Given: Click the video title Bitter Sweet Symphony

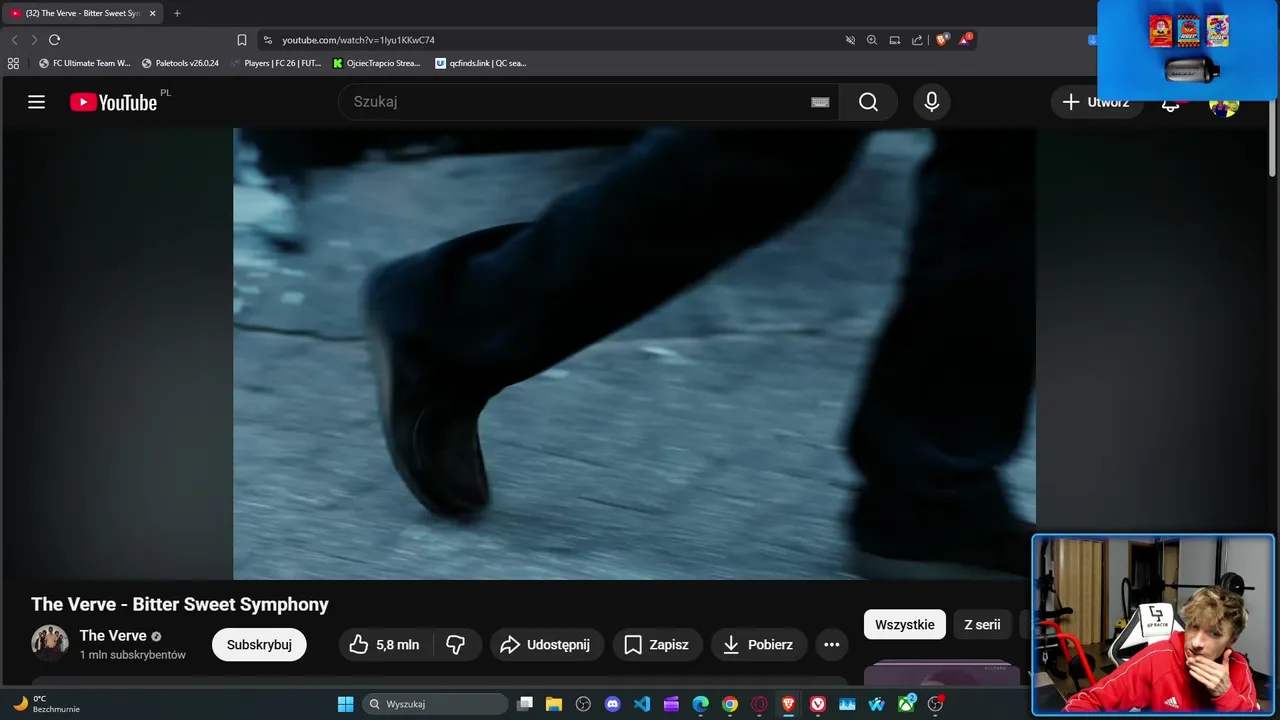Looking at the screenshot, I should 180,604.
